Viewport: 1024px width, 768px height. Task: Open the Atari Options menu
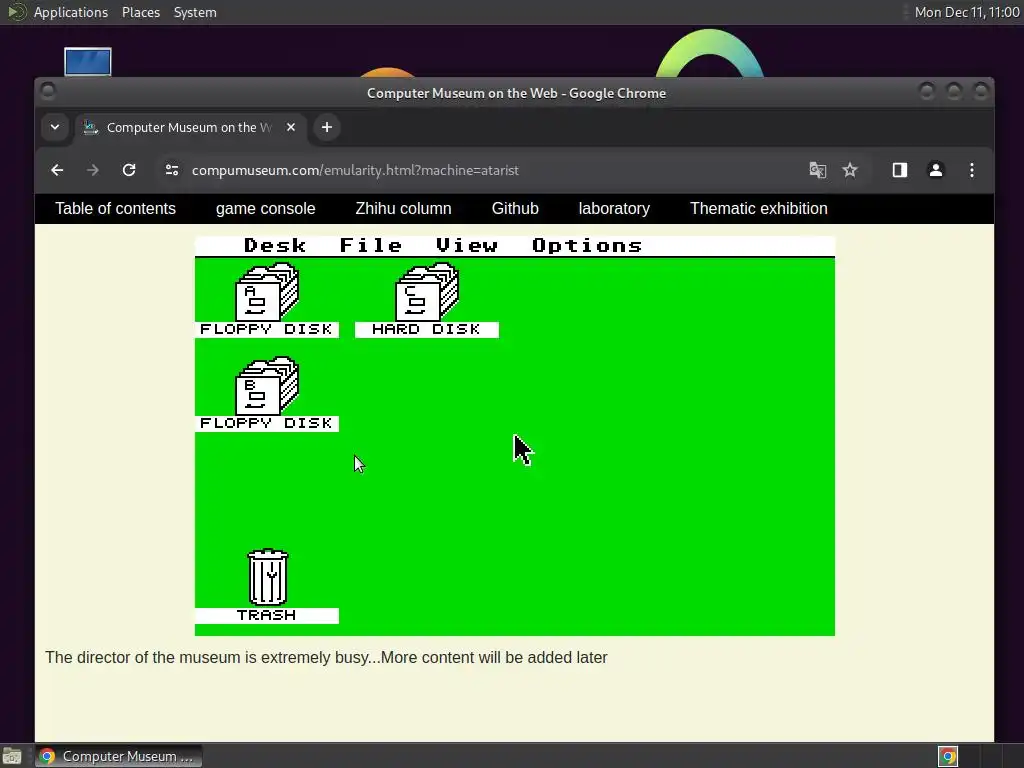(x=587, y=246)
